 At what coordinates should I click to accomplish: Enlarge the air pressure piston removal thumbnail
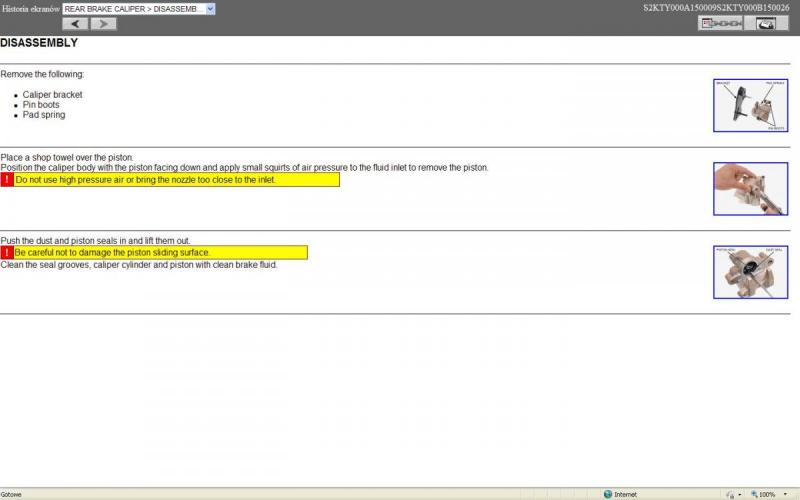click(x=750, y=188)
